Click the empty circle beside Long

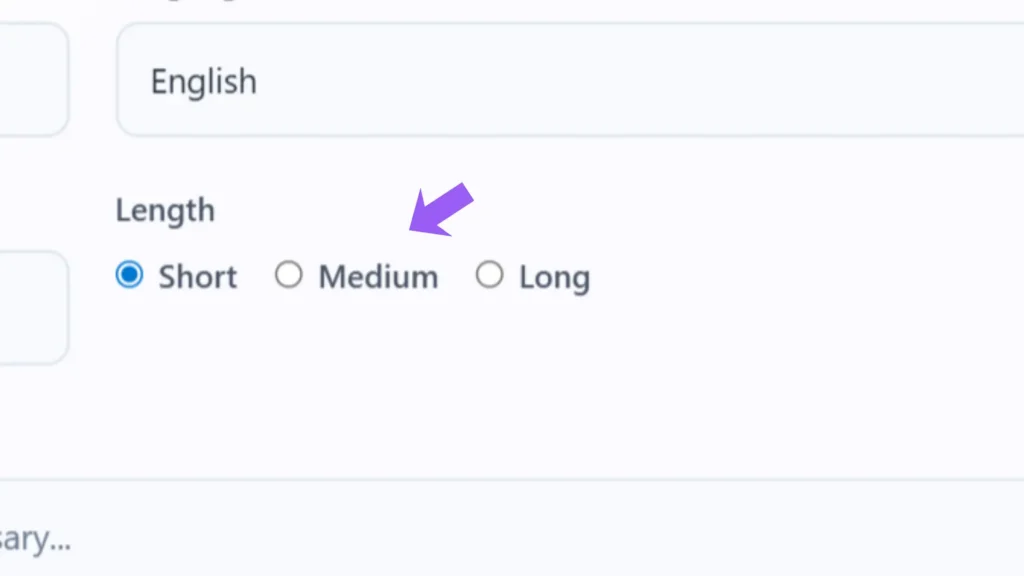[489, 275]
